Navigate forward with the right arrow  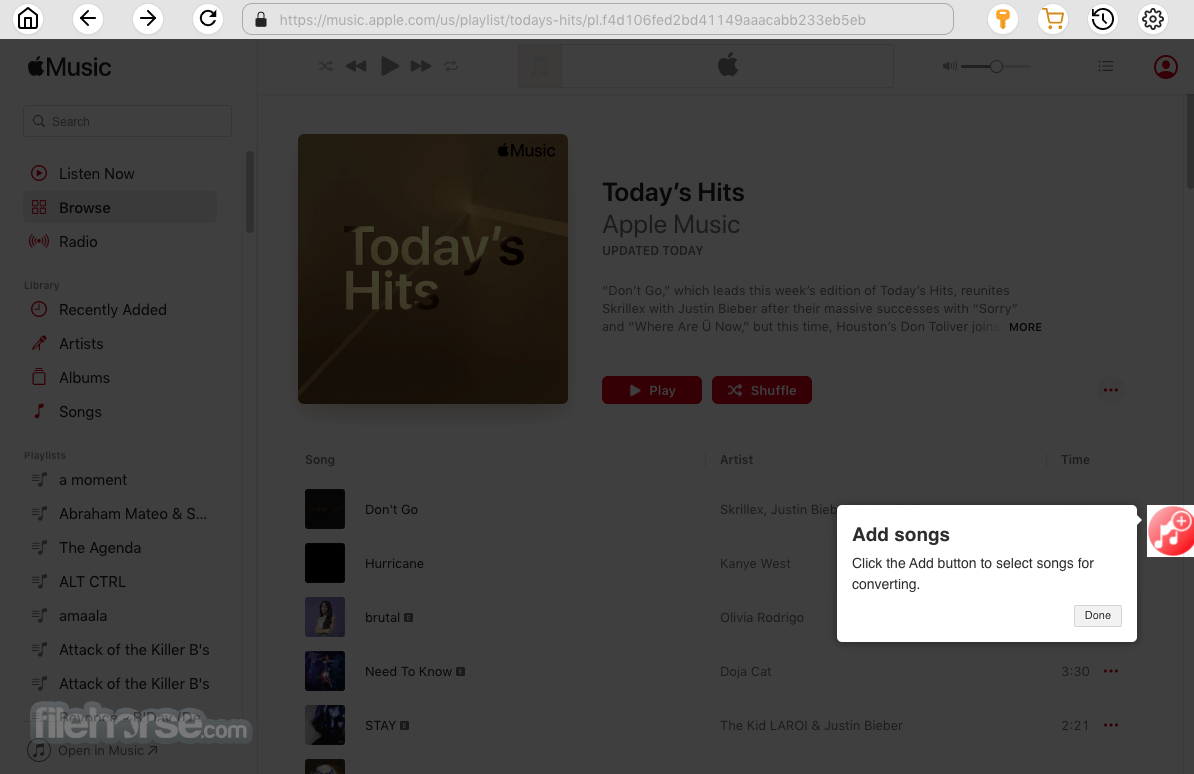pyautogui.click(x=148, y=18)
